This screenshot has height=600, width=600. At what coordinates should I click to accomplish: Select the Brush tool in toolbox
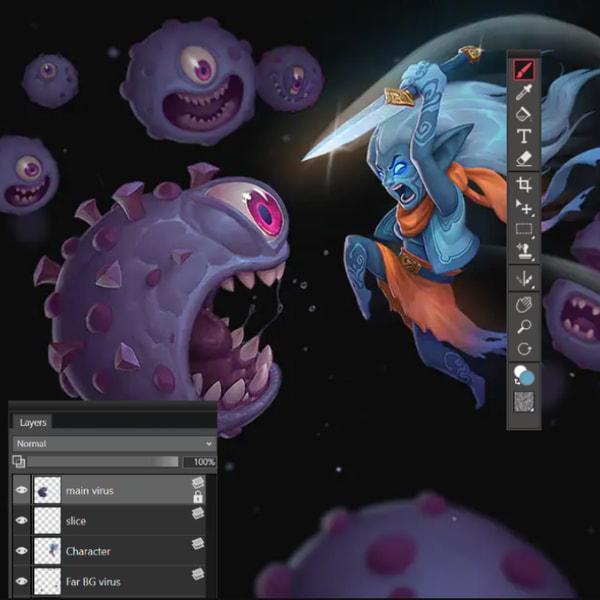(523, 70)
